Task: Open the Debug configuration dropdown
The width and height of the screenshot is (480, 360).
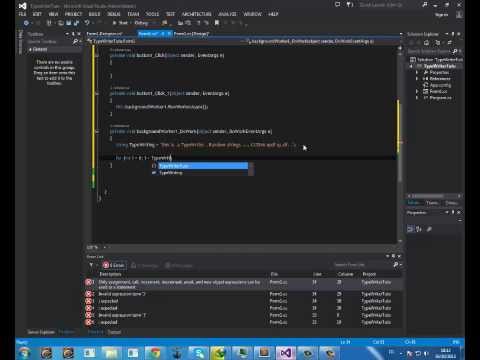Action: [145, 23]
